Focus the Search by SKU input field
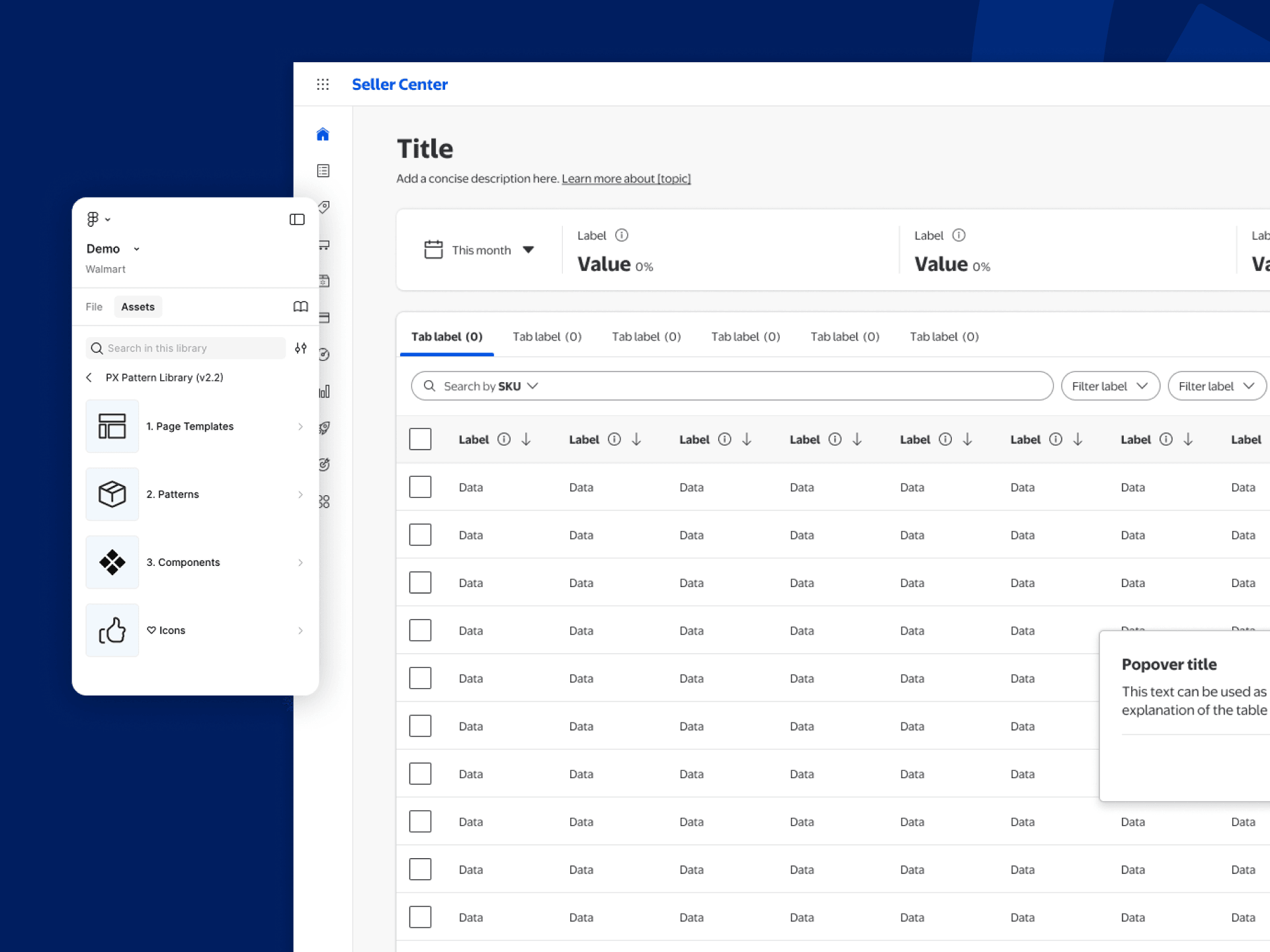The width and height of the screenshot is (1270, 952). pos(732,385)
